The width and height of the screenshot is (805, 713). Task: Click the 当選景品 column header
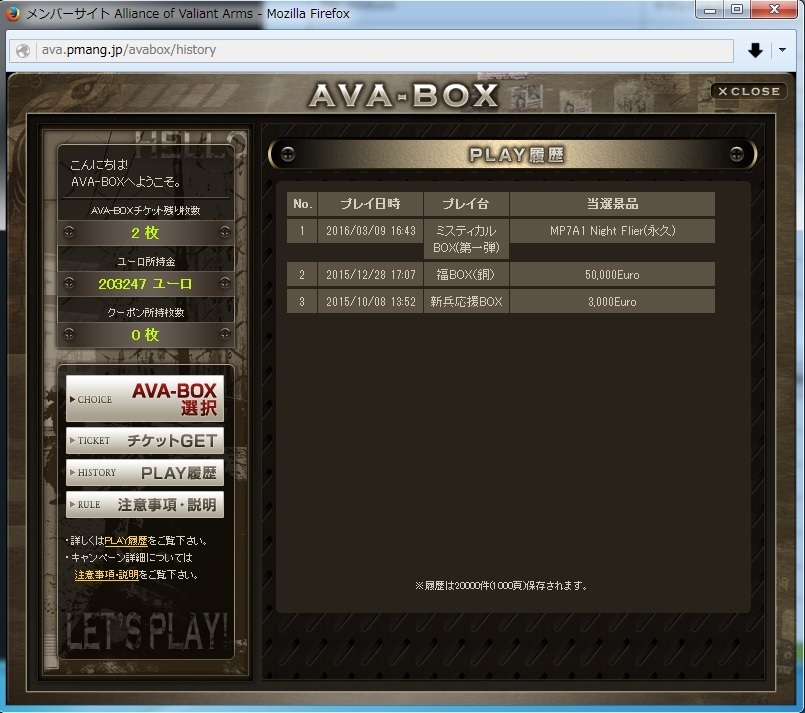click(612, 204)
